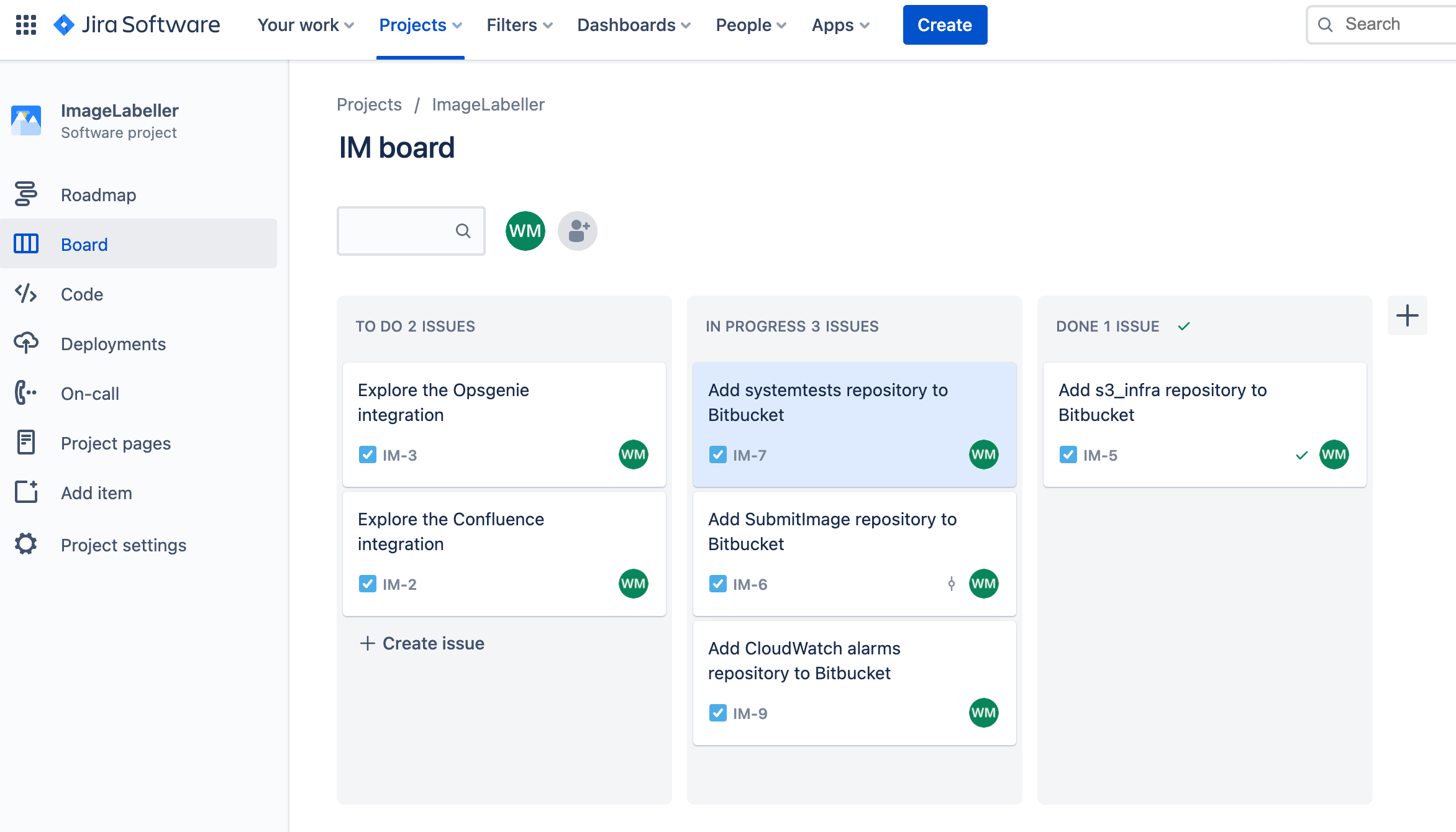The width and height of the screenshot is (1456, 832).
Task: Click the add column plus button
Action: 1407,316
